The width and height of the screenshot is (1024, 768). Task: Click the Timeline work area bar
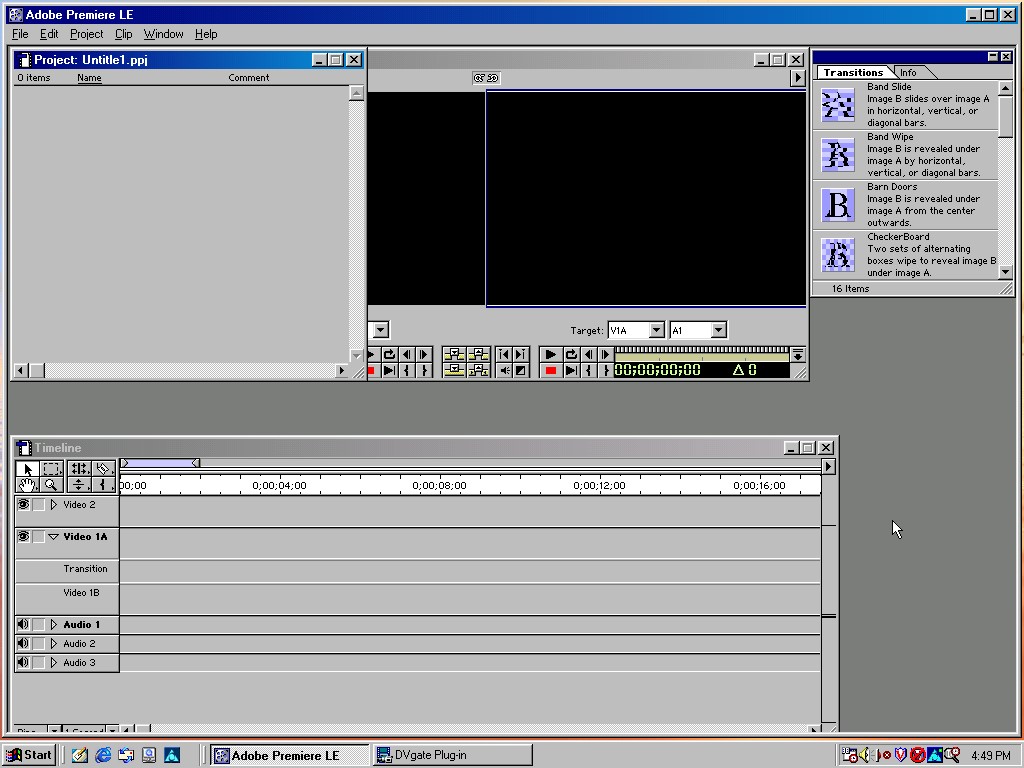pyautogui.click(x=160, y=463)
